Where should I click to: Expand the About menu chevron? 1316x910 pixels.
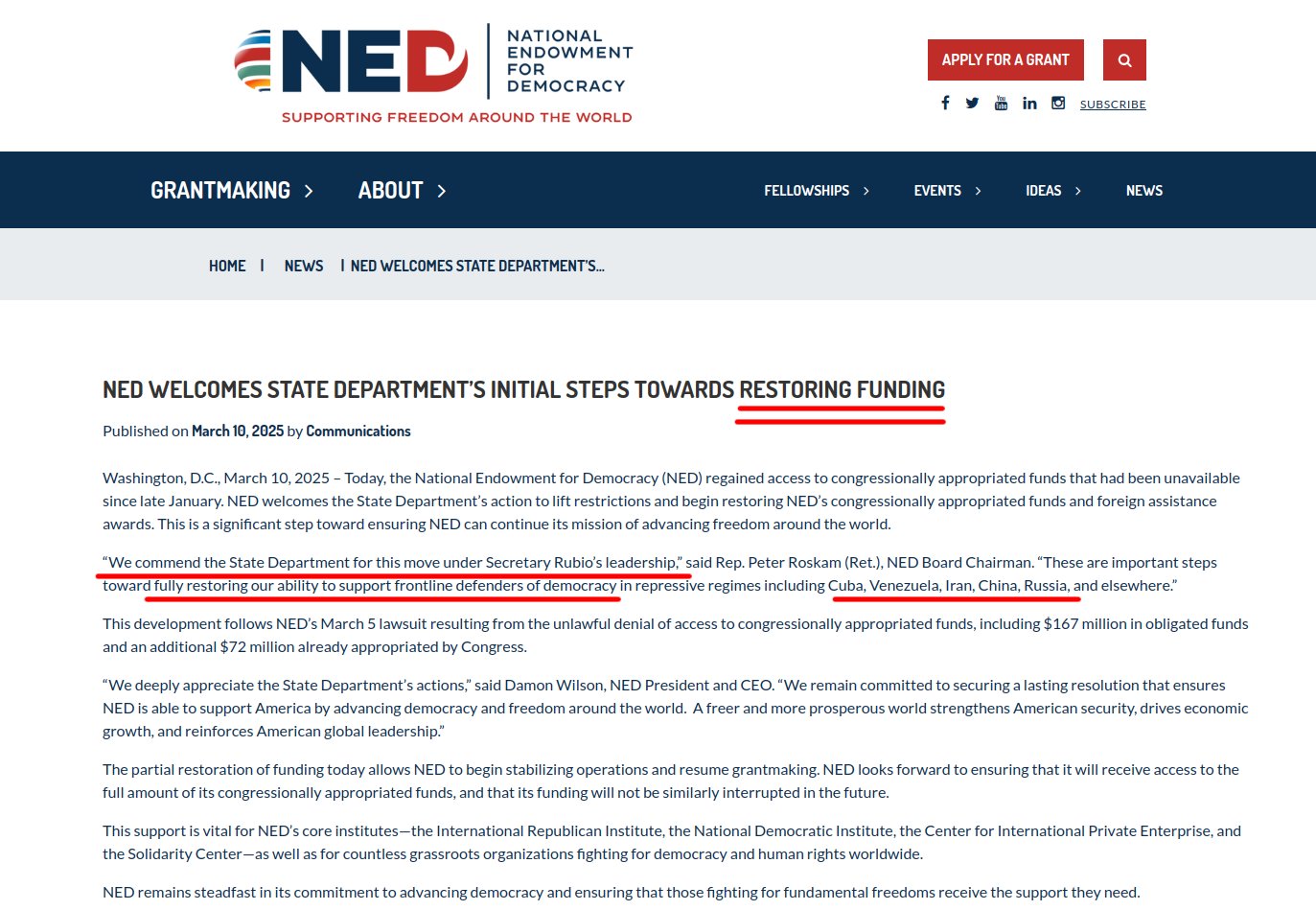click(442, 191)
